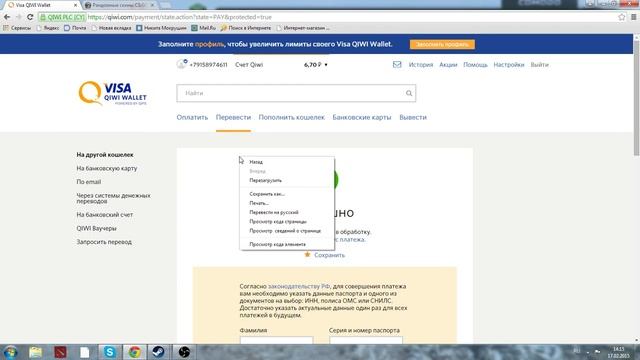Open Steam from the taskbar

coord(158,352)
